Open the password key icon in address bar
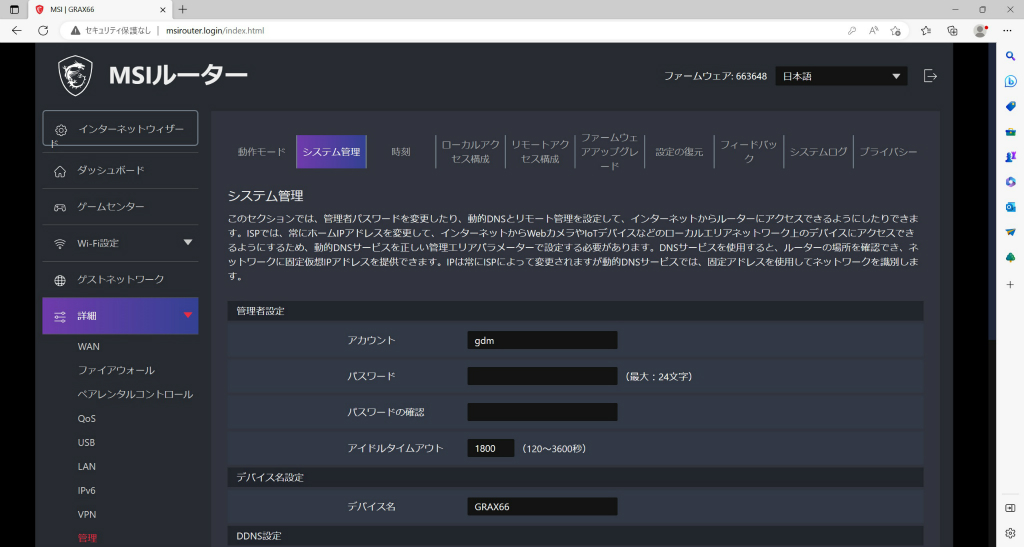Viewport: 1024px width, 547px height. point(852,31)
